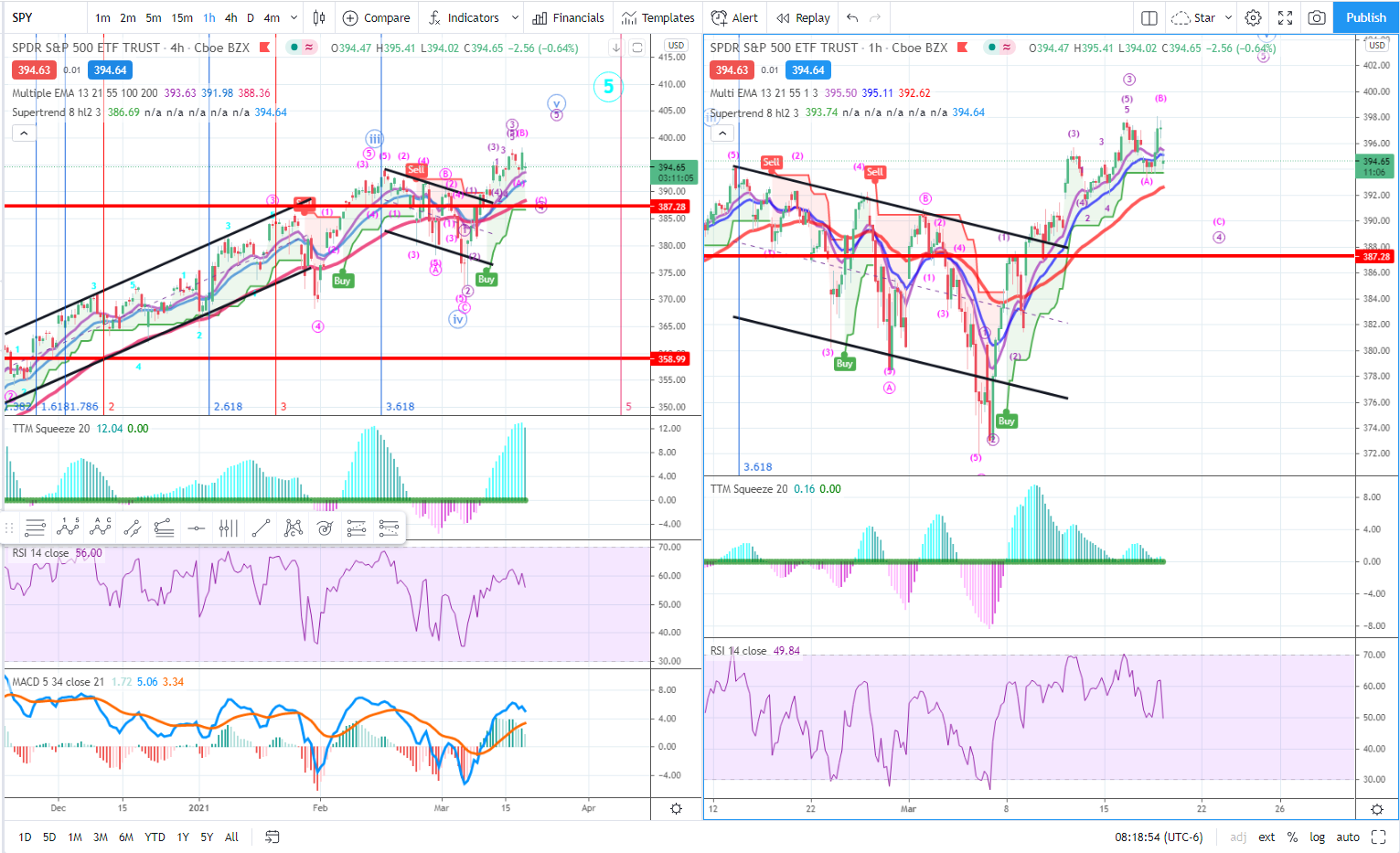This screenshot has height=853, width=1400.
Task: Collapse the 4h chart indicator legend
Action: point(24,133)
